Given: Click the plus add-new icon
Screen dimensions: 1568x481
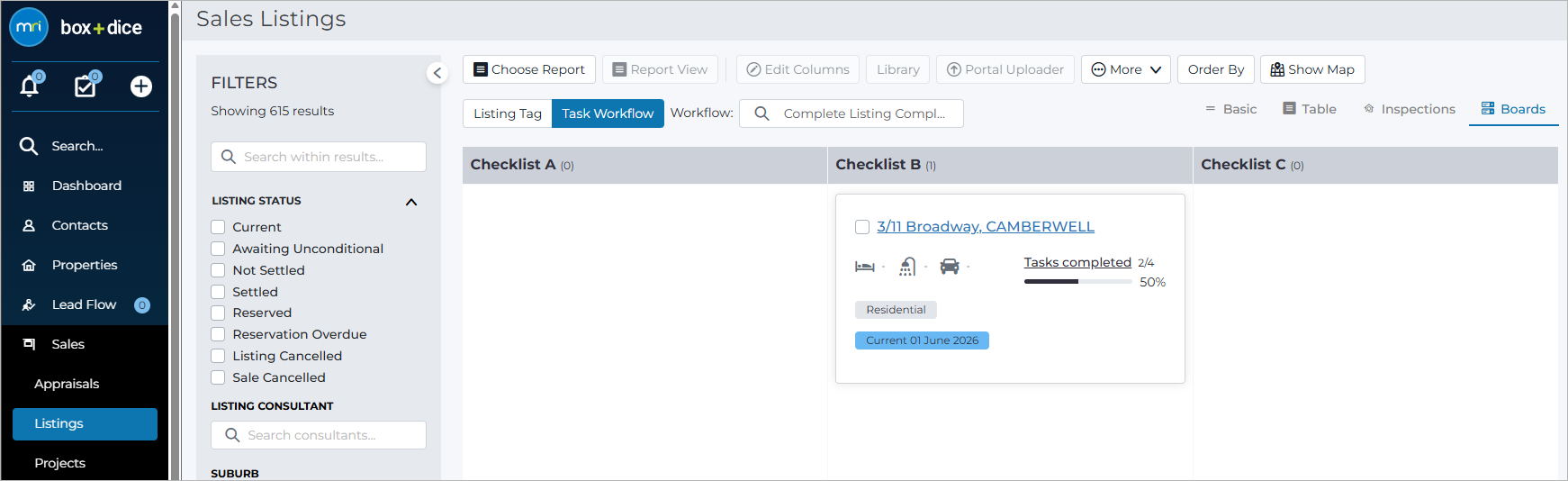Looking at the screenshot, I should [x=141, y=86].
